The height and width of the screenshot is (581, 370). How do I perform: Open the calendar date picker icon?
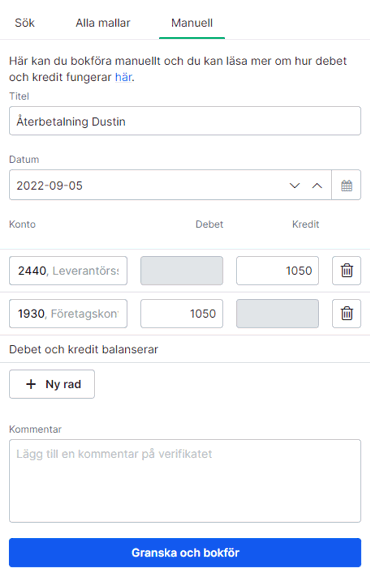[x=346, y=185]
